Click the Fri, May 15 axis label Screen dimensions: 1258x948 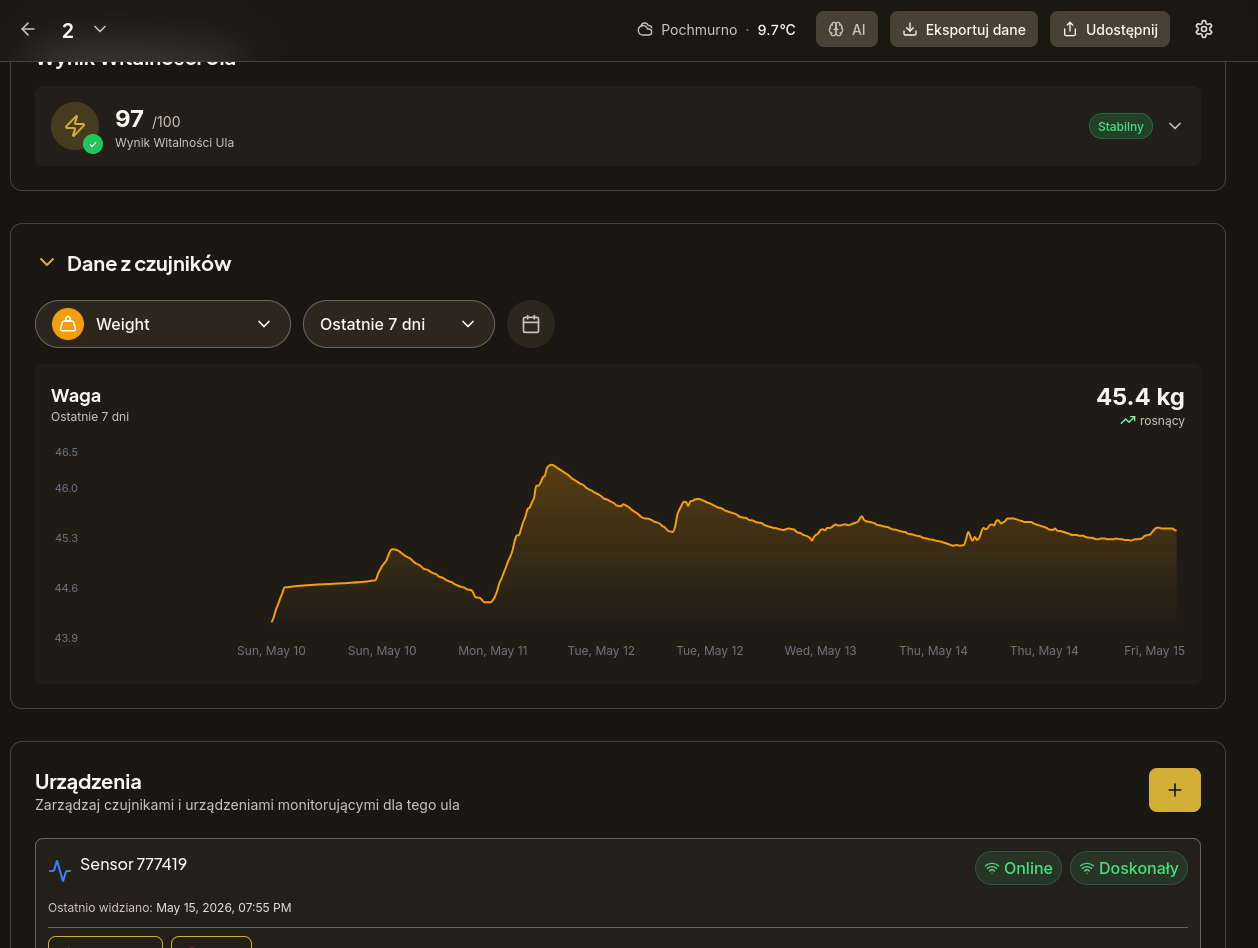(x=1154, y=651)
